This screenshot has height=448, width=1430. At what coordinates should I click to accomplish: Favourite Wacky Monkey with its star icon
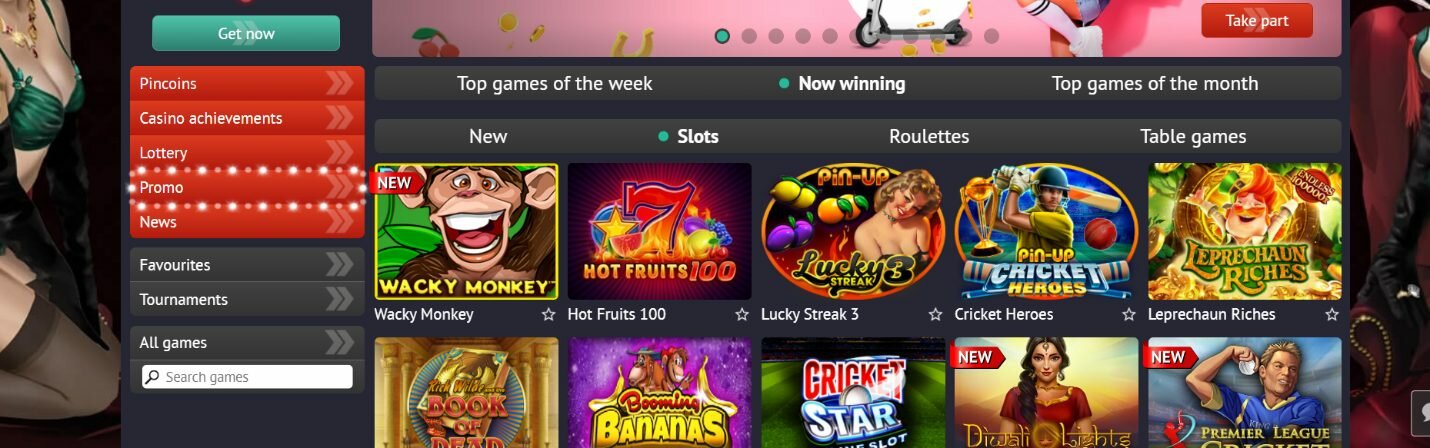(x=548, y=315)
